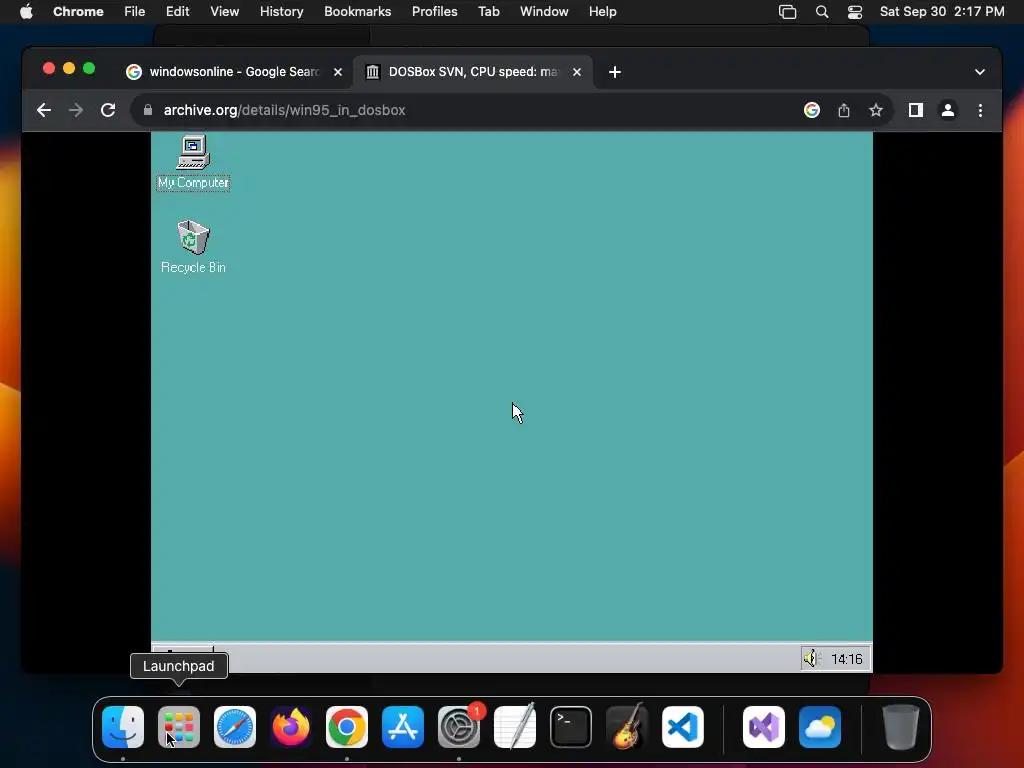Viewport: 1024px width, 768px height.
Task: Open a new Chrome tab
Action: click(615, 72)
